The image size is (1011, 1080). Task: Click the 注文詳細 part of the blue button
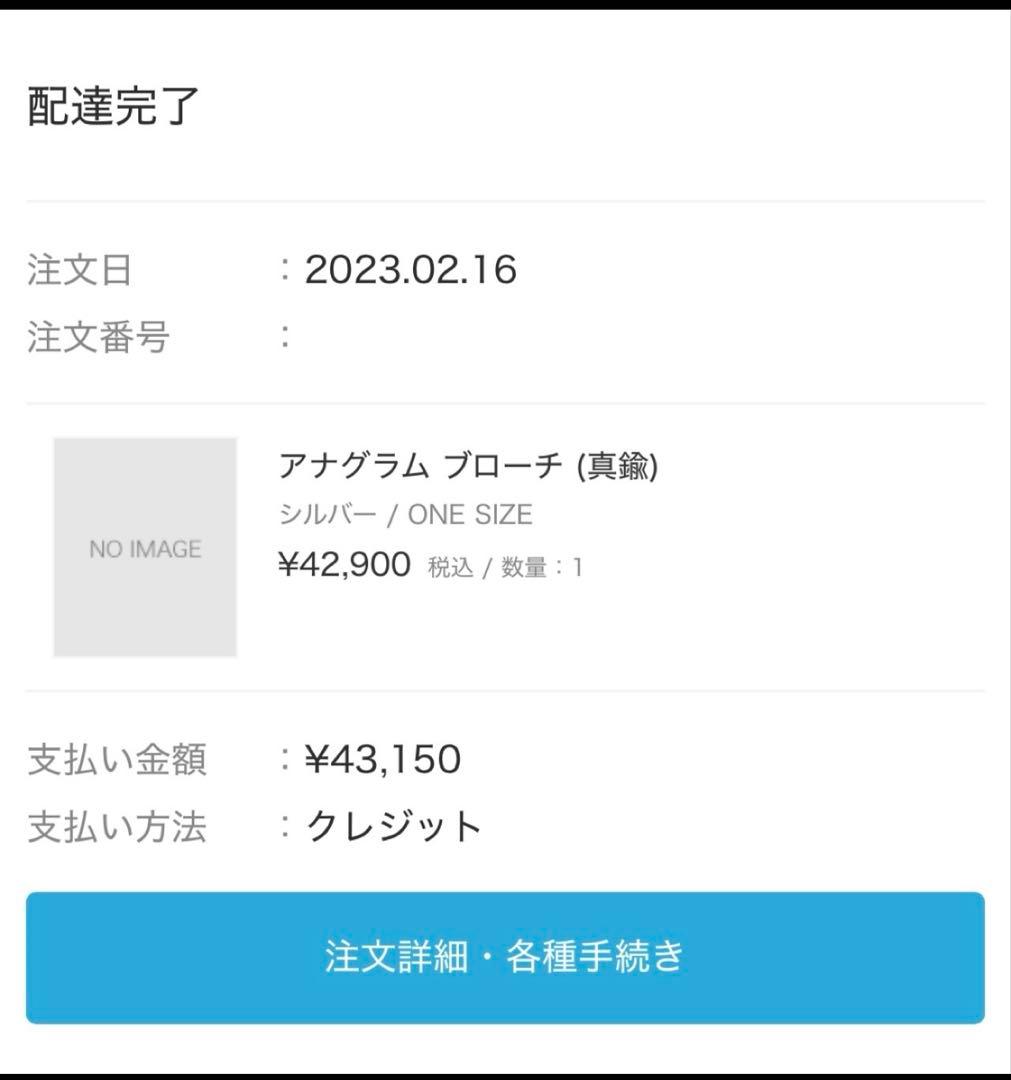(x=396, y=957)
